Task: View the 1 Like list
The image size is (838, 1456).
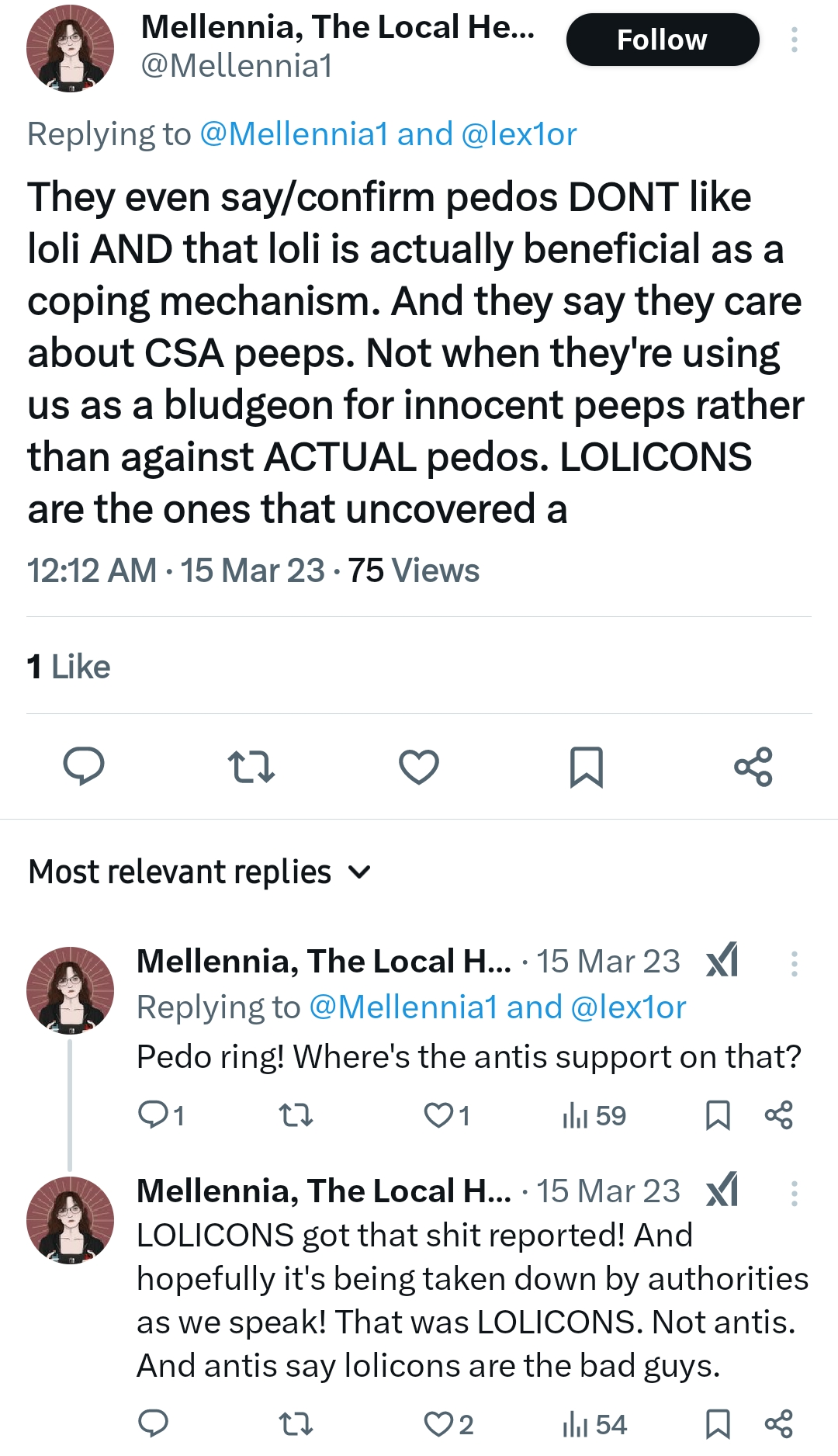Action: pyautogui.click(x=68, y=667)
